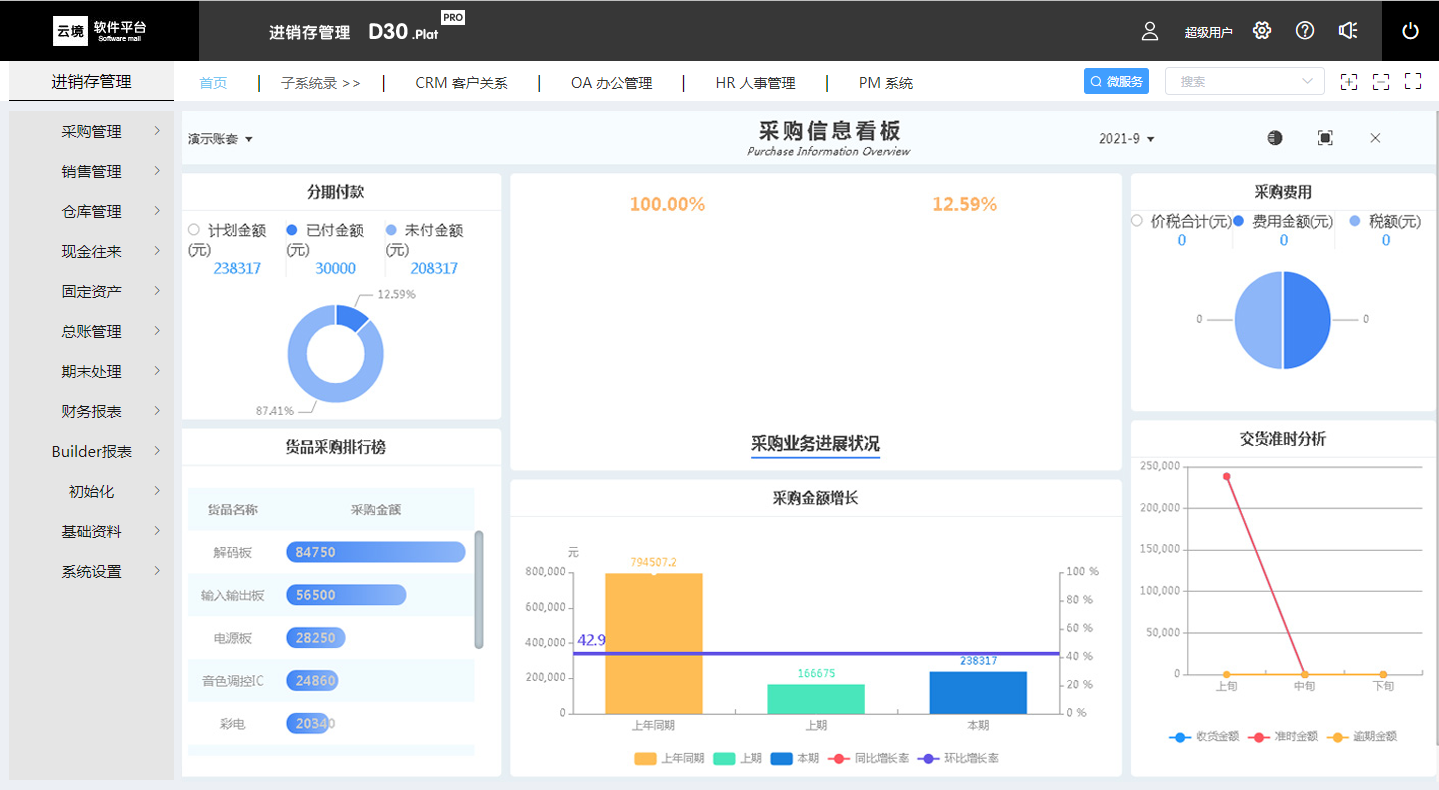The width and height of the screenshot is (1439, 790).
Task: Click the 搜索 search input field
Action: (x=1235, y=82)
